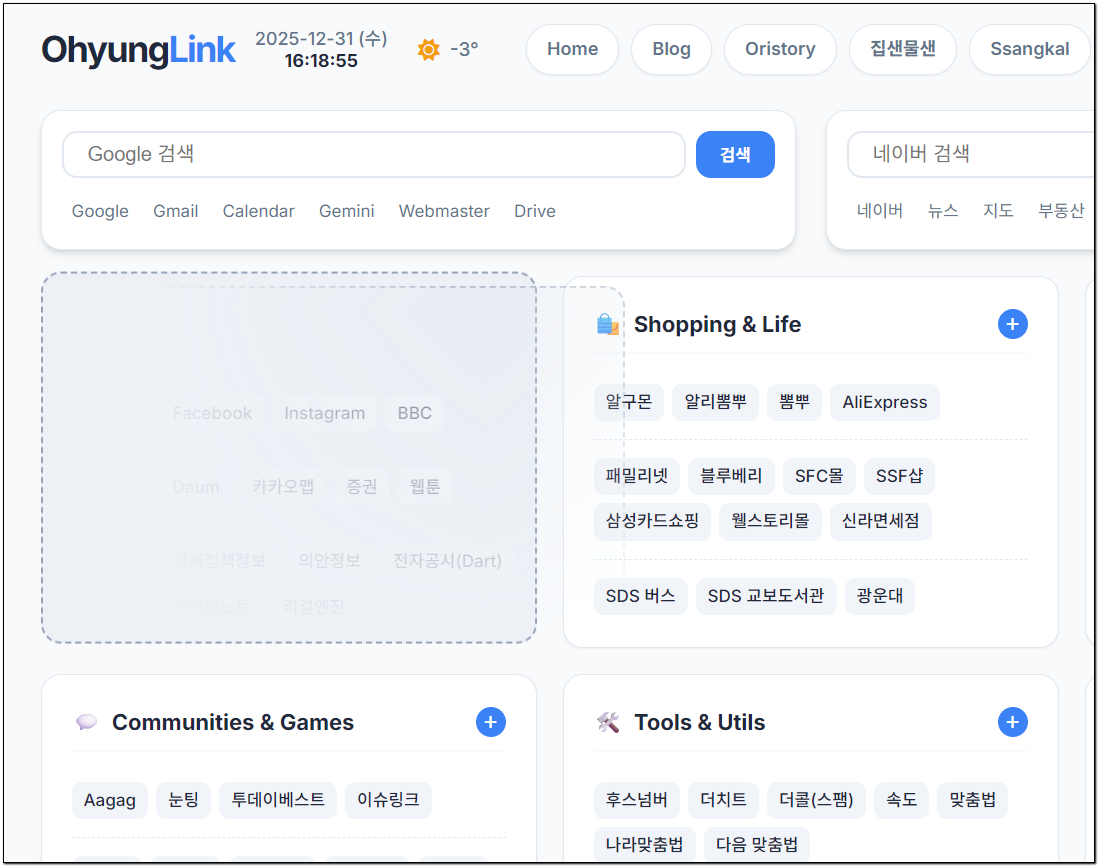Open the SDS 교보도서관 shortcut
The width and height of the screenshot is (1099, 867).
click(765, 596)
